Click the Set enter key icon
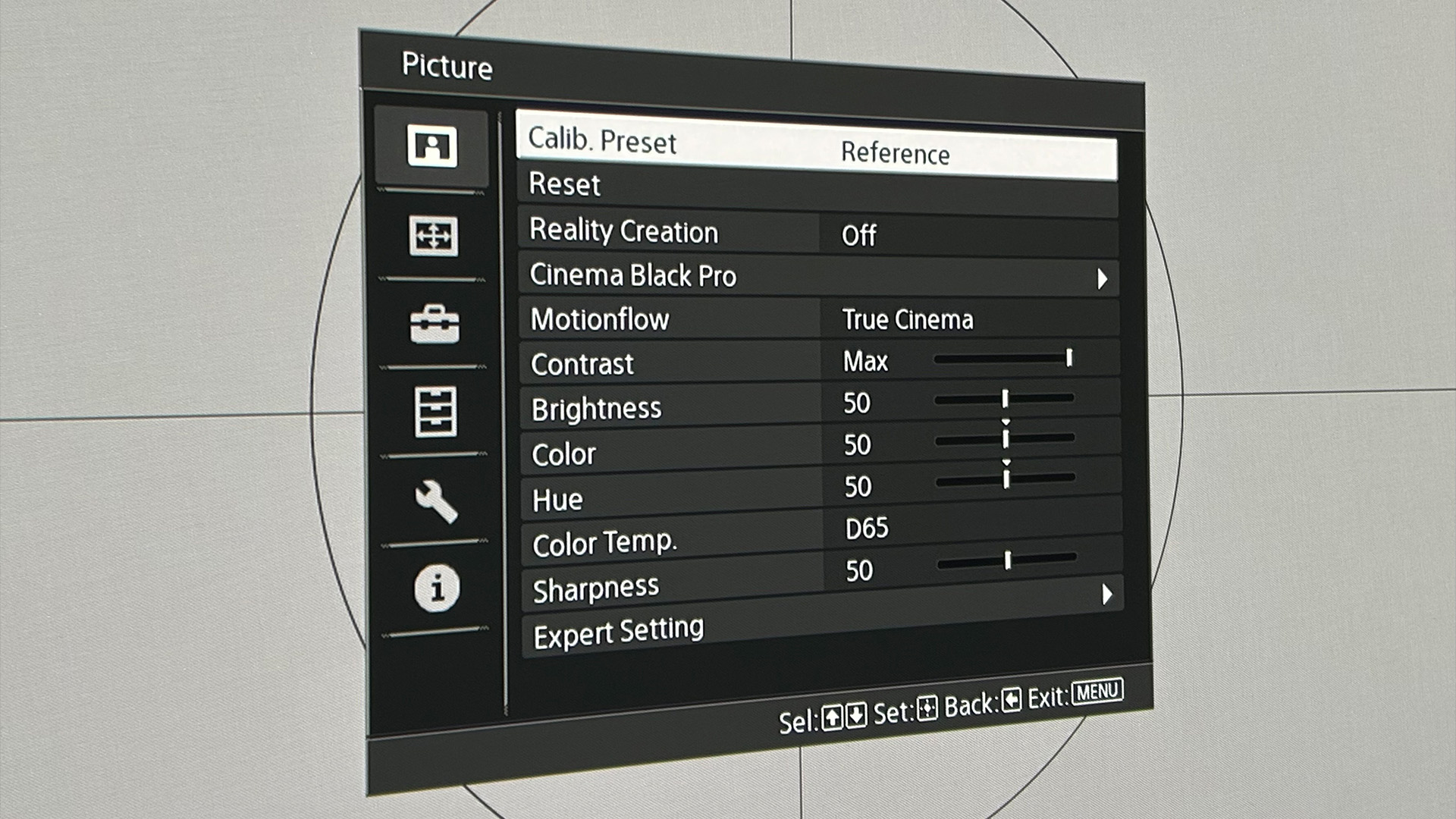This screenshot has width=1456, height=819. pyautogui.click(x=927, y=709)
